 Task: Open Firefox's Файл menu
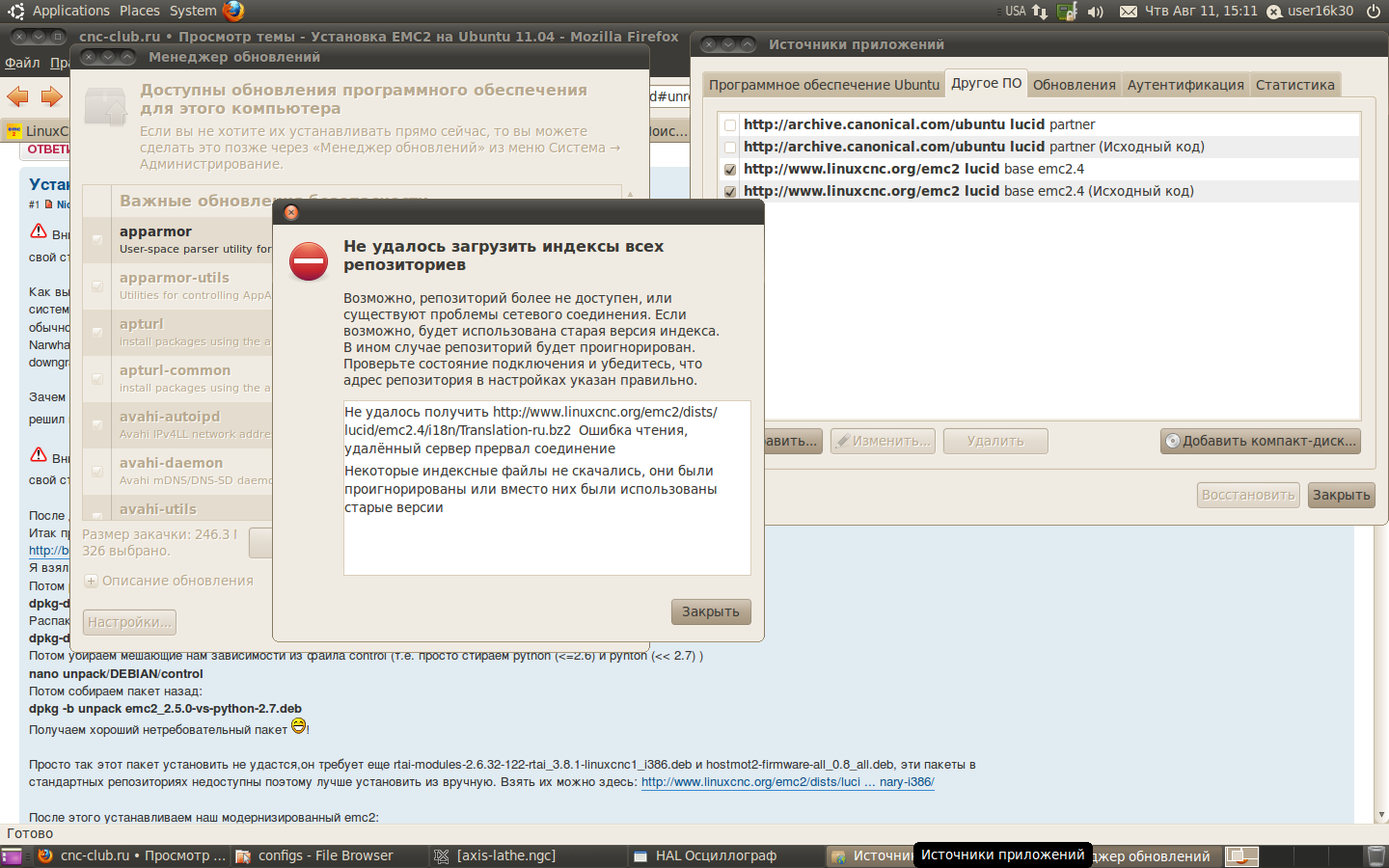pyautogui.click(x=22, y=63)
